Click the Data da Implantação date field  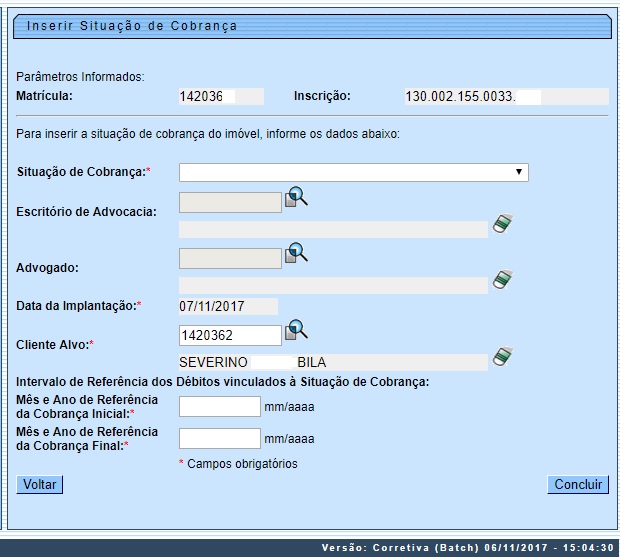[228, 306]
